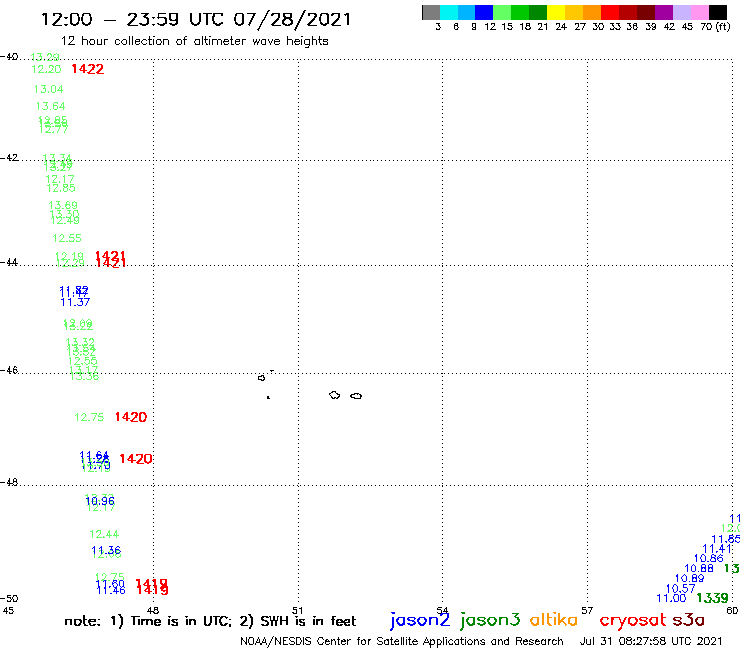Click the 's3a' satellite legend label

point(689,620)
